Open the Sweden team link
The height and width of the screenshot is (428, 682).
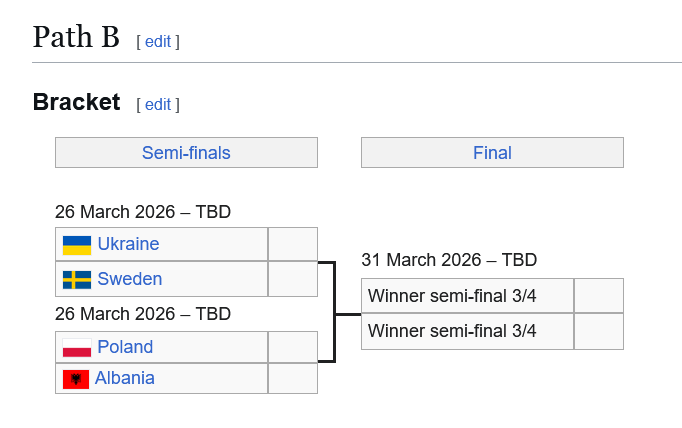point(130,279)
